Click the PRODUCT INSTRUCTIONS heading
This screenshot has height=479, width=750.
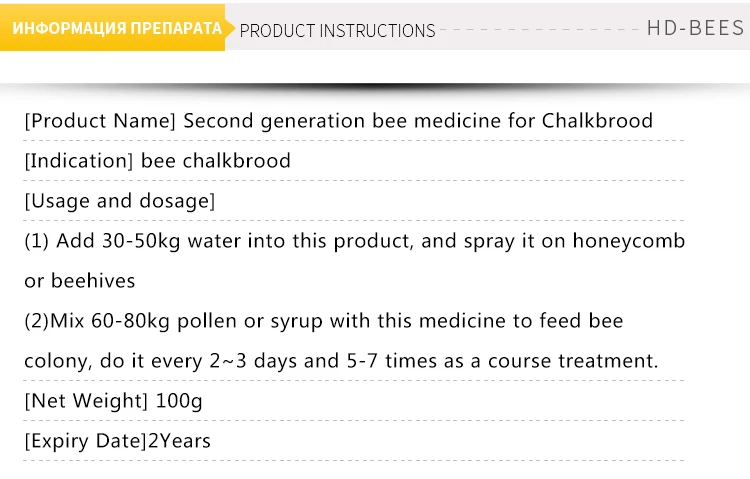click(x=337, y=31)
